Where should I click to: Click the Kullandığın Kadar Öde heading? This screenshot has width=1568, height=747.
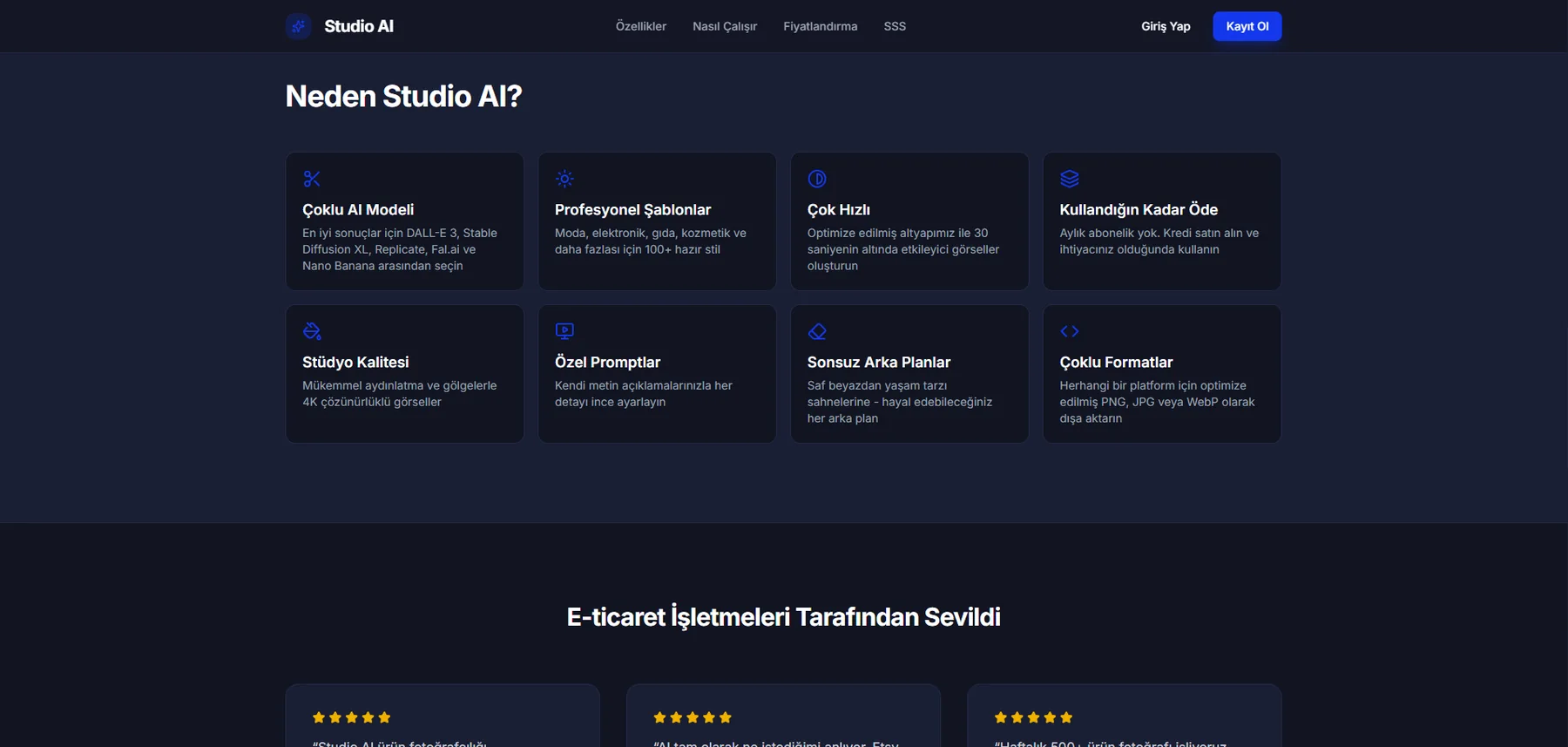pos(1139,210)
